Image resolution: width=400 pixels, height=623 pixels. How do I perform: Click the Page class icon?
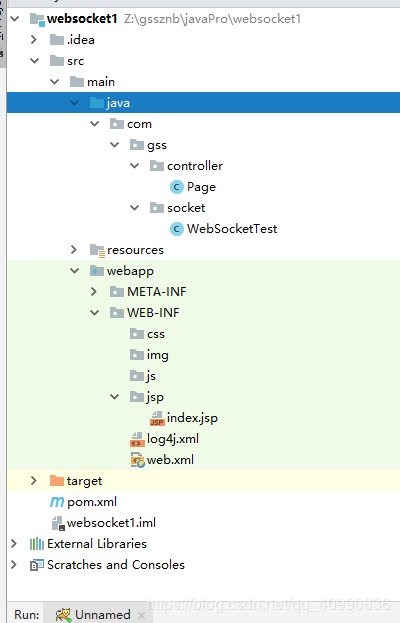pos(177,187)
